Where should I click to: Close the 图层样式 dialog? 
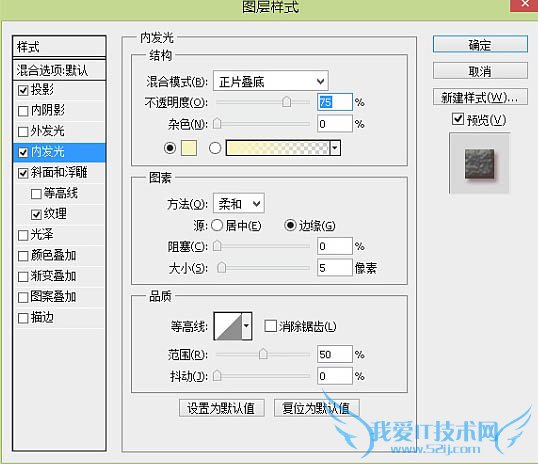(525, 5)
